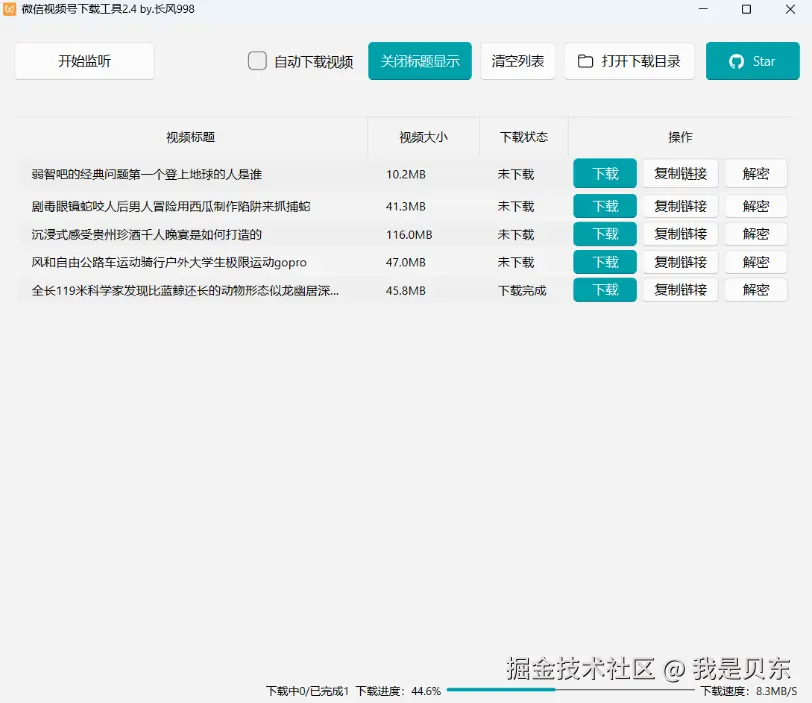Close the 微信视频号下载工具 window
Image resolution: width=812 pixels, height=703 pixels.
[790, 9]
